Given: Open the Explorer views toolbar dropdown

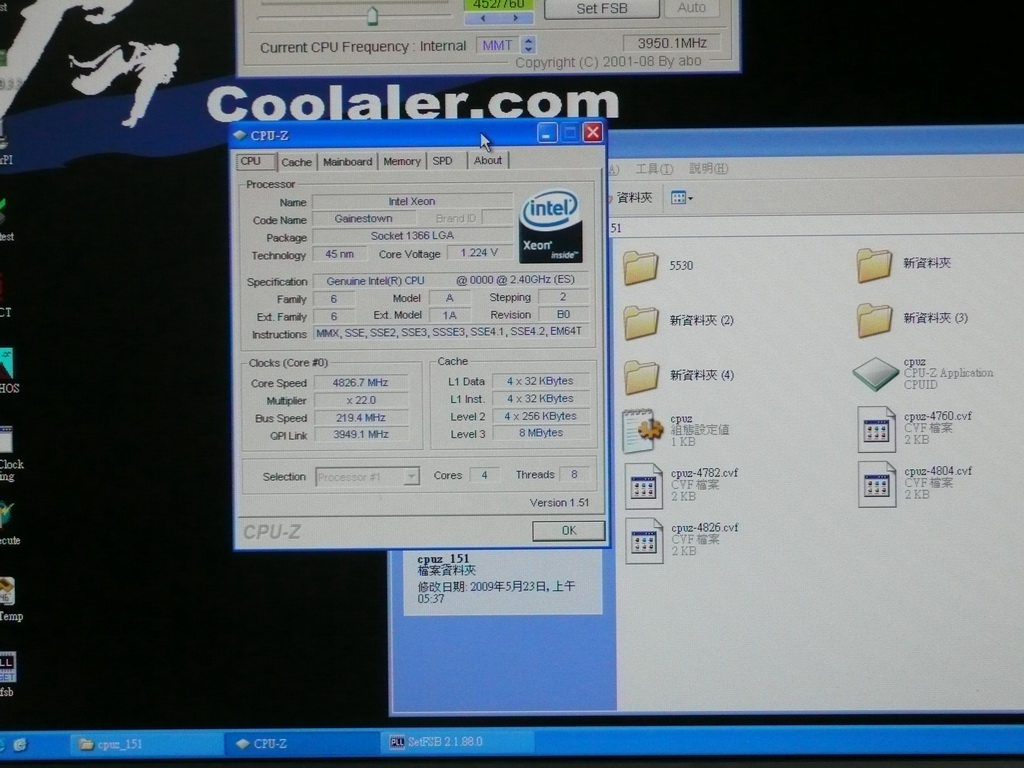Looking at the screenshot, I should tap(682, 197).
